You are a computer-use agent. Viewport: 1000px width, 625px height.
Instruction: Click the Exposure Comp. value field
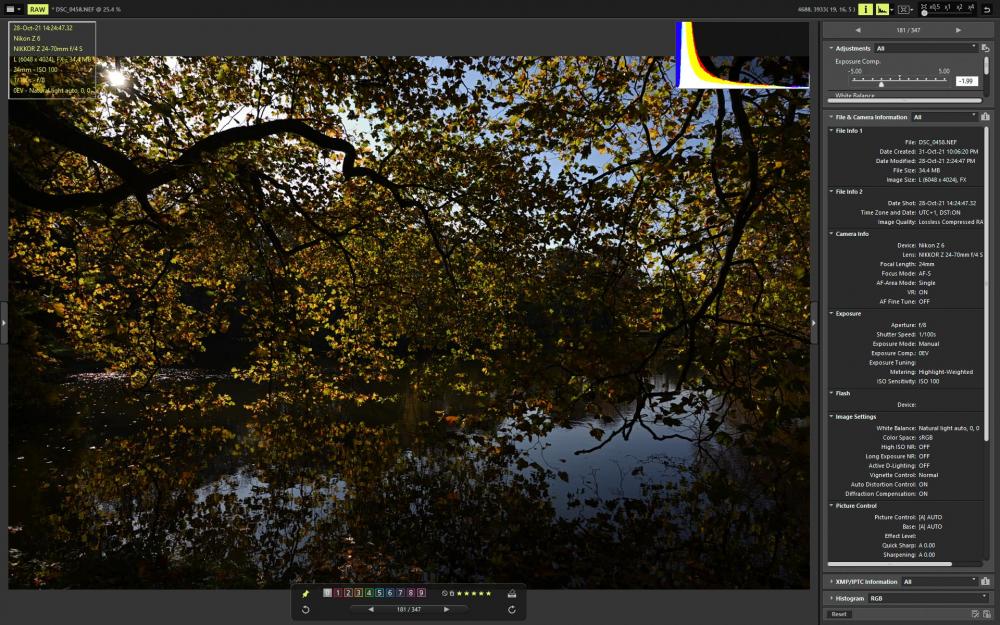coord(966,81)
